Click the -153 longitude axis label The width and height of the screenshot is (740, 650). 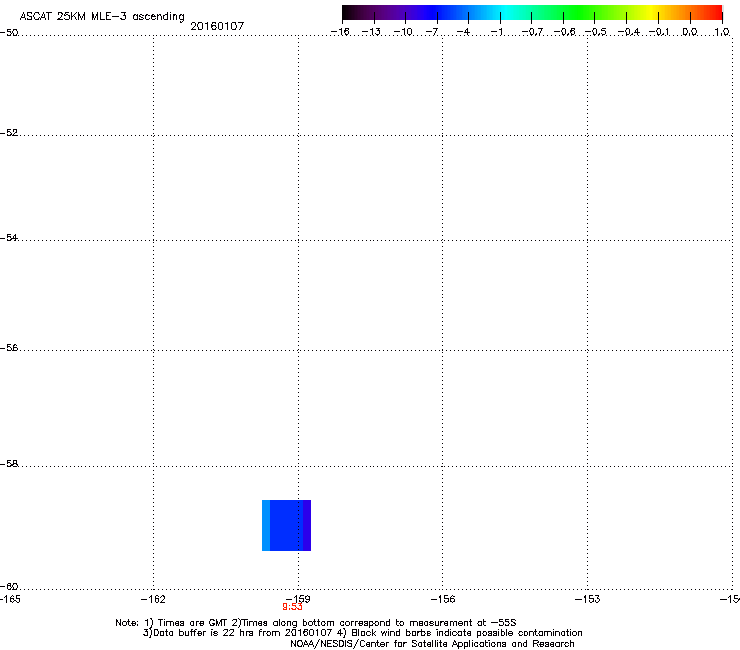tap(588, 599)
